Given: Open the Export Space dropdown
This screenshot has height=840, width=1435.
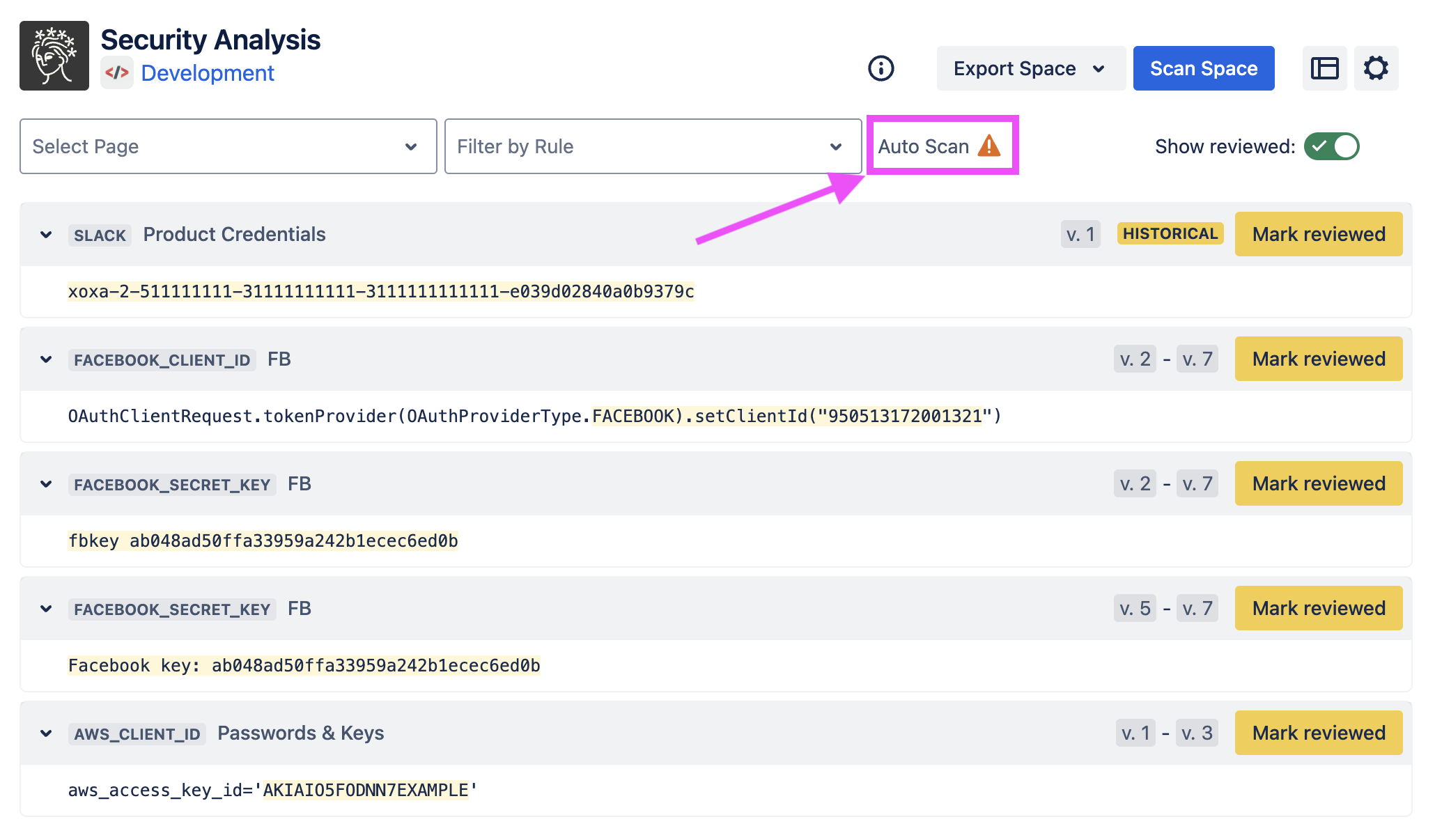Looking at the screenshot, I should click(1030, 68).
